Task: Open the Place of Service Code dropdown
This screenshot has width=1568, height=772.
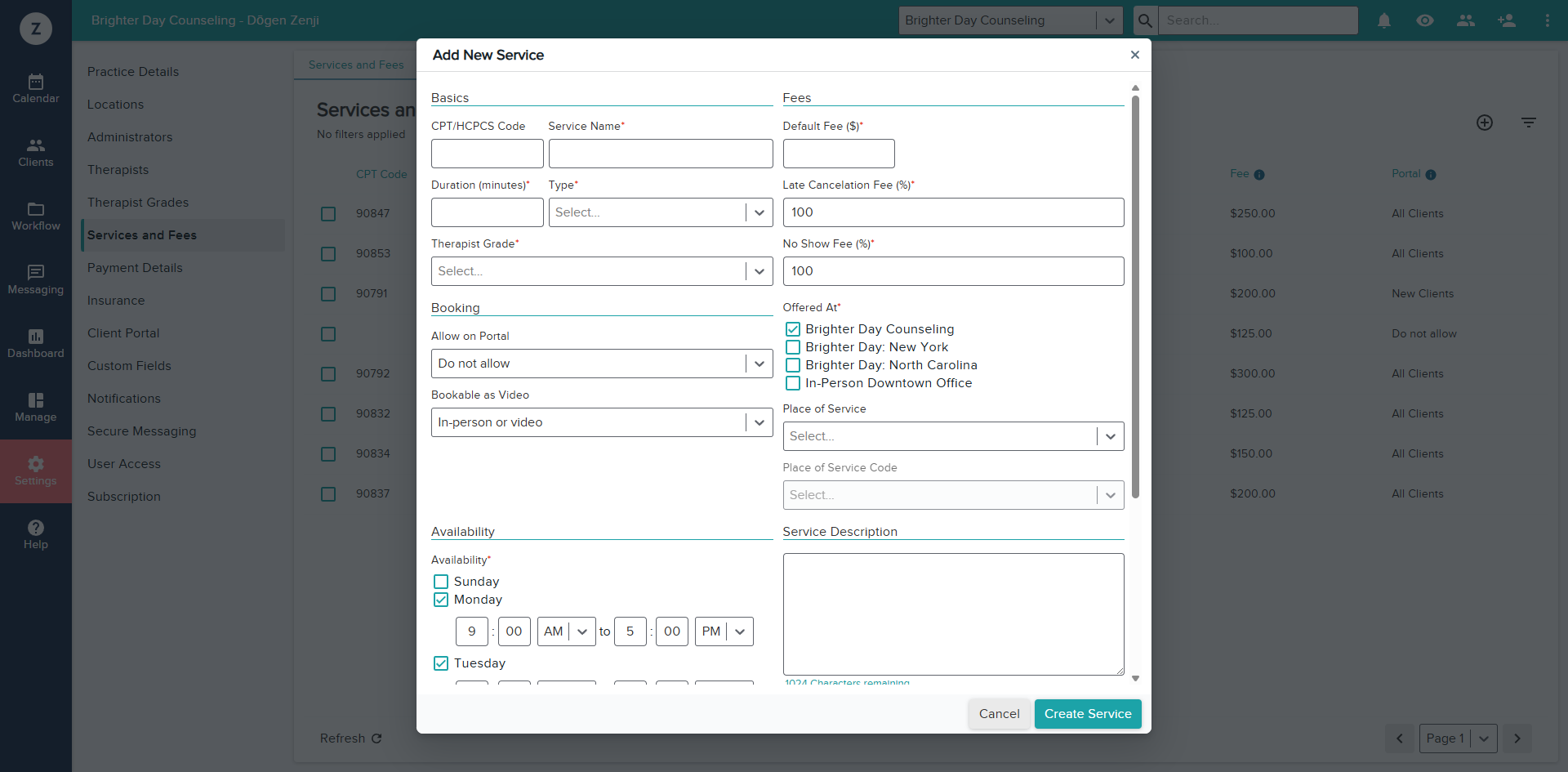Action: [953, 495]
